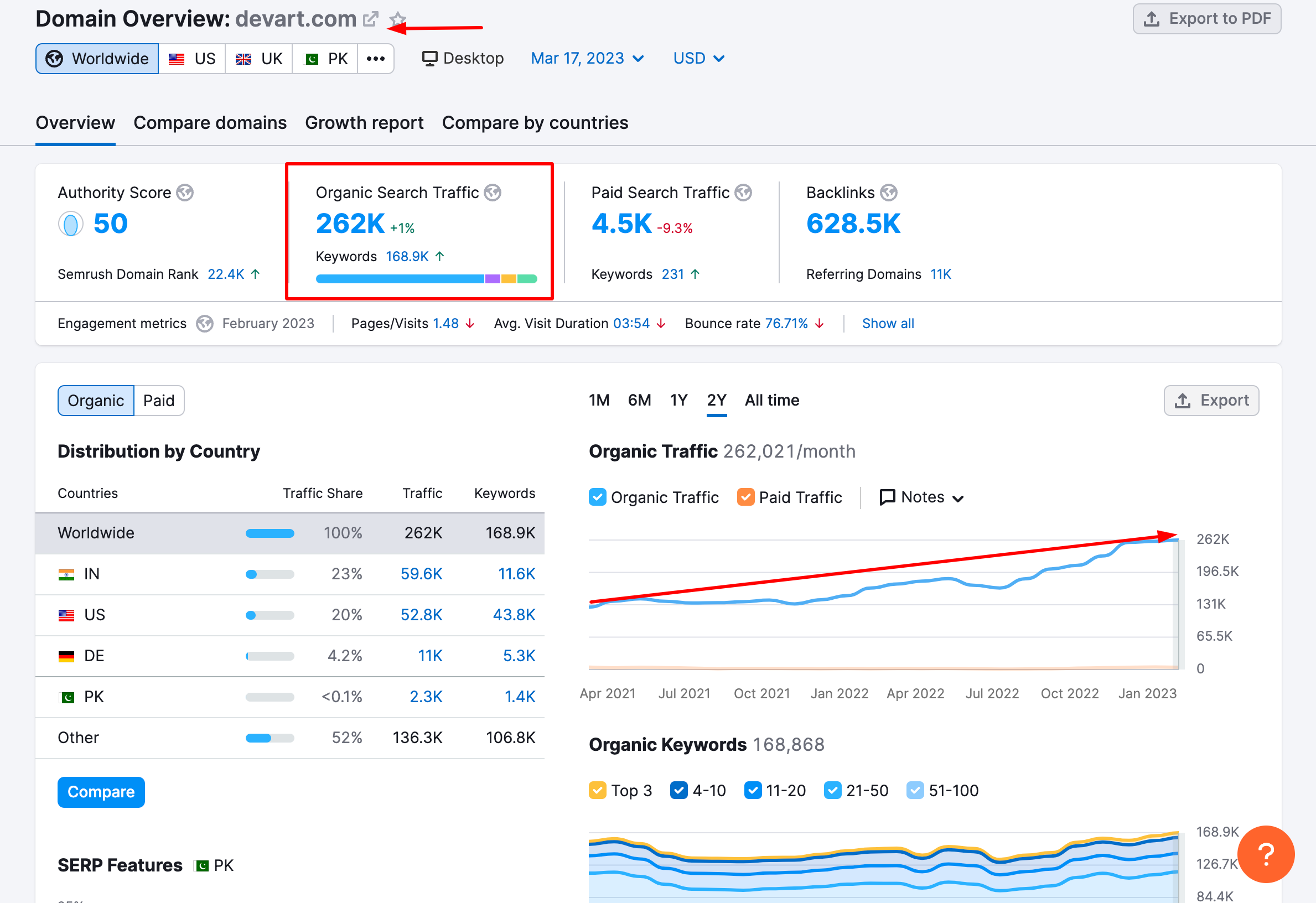Click the Pakistan flag in the PK table row
Image resolution: width=1316 pixels, height=903 pixels.
coord(66,698)
